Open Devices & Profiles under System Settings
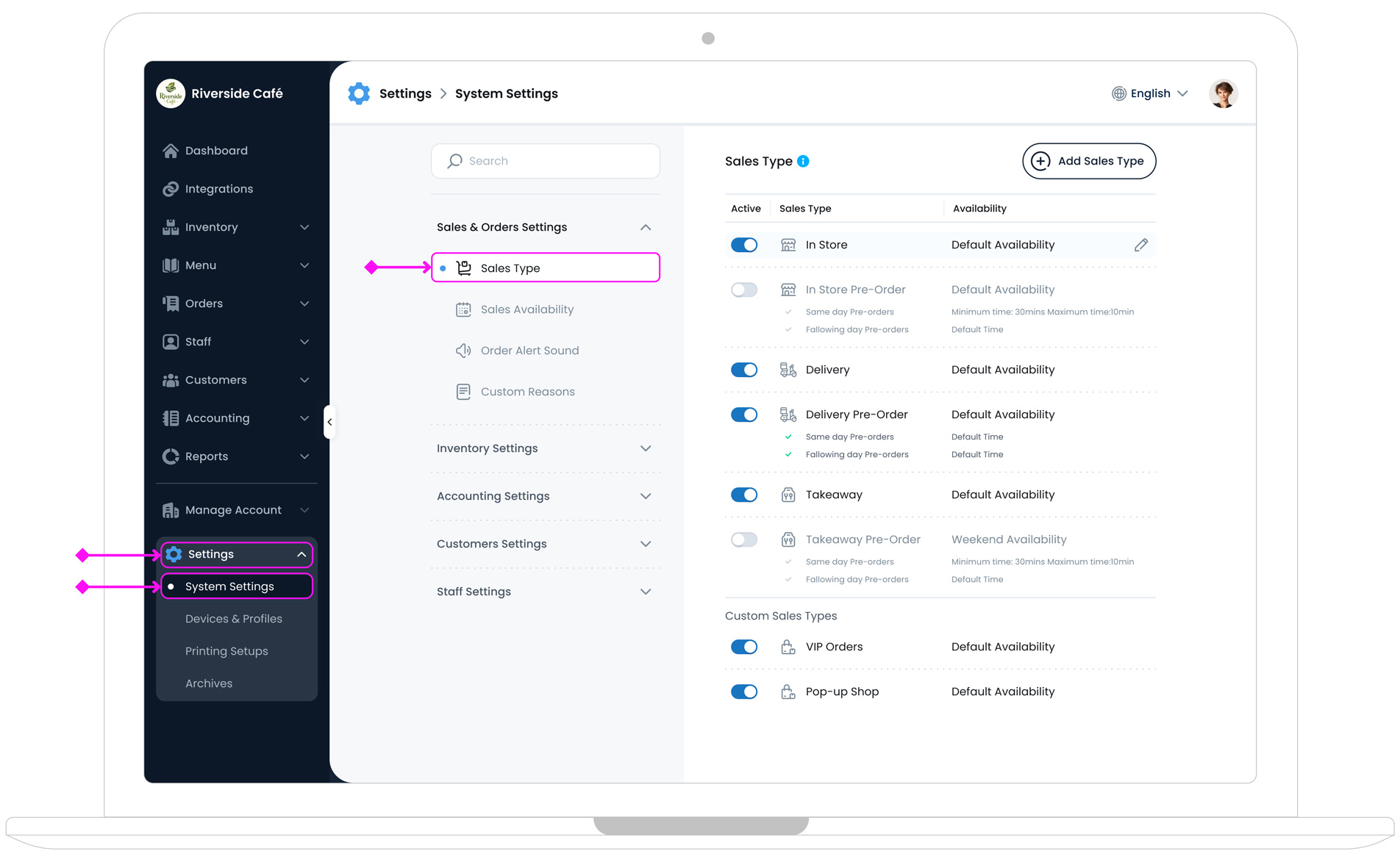The height and width of the screenshot is (862, 1400). tap(234, 619)
